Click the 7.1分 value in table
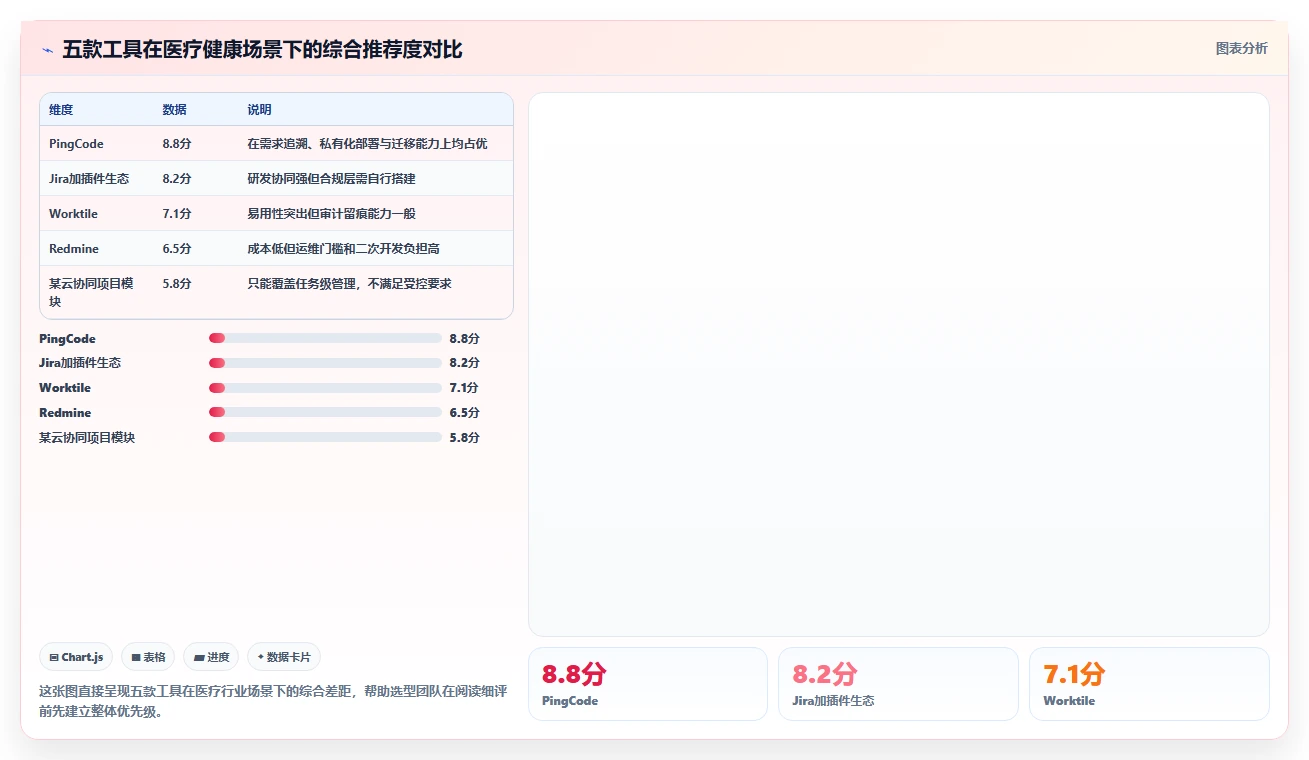The image size is (1309, 760). pyautogui.click(x=176, y=214)
